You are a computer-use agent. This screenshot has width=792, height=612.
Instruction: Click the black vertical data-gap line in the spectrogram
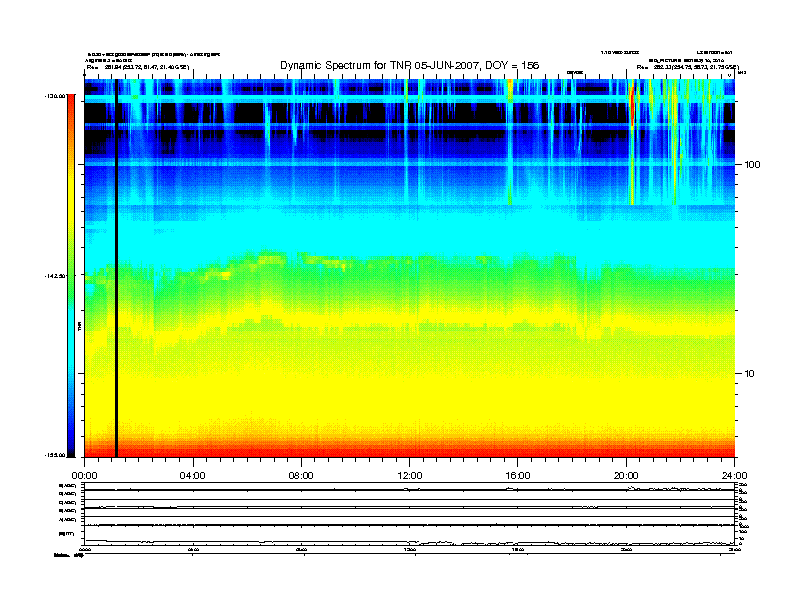[x=116, y=268]
